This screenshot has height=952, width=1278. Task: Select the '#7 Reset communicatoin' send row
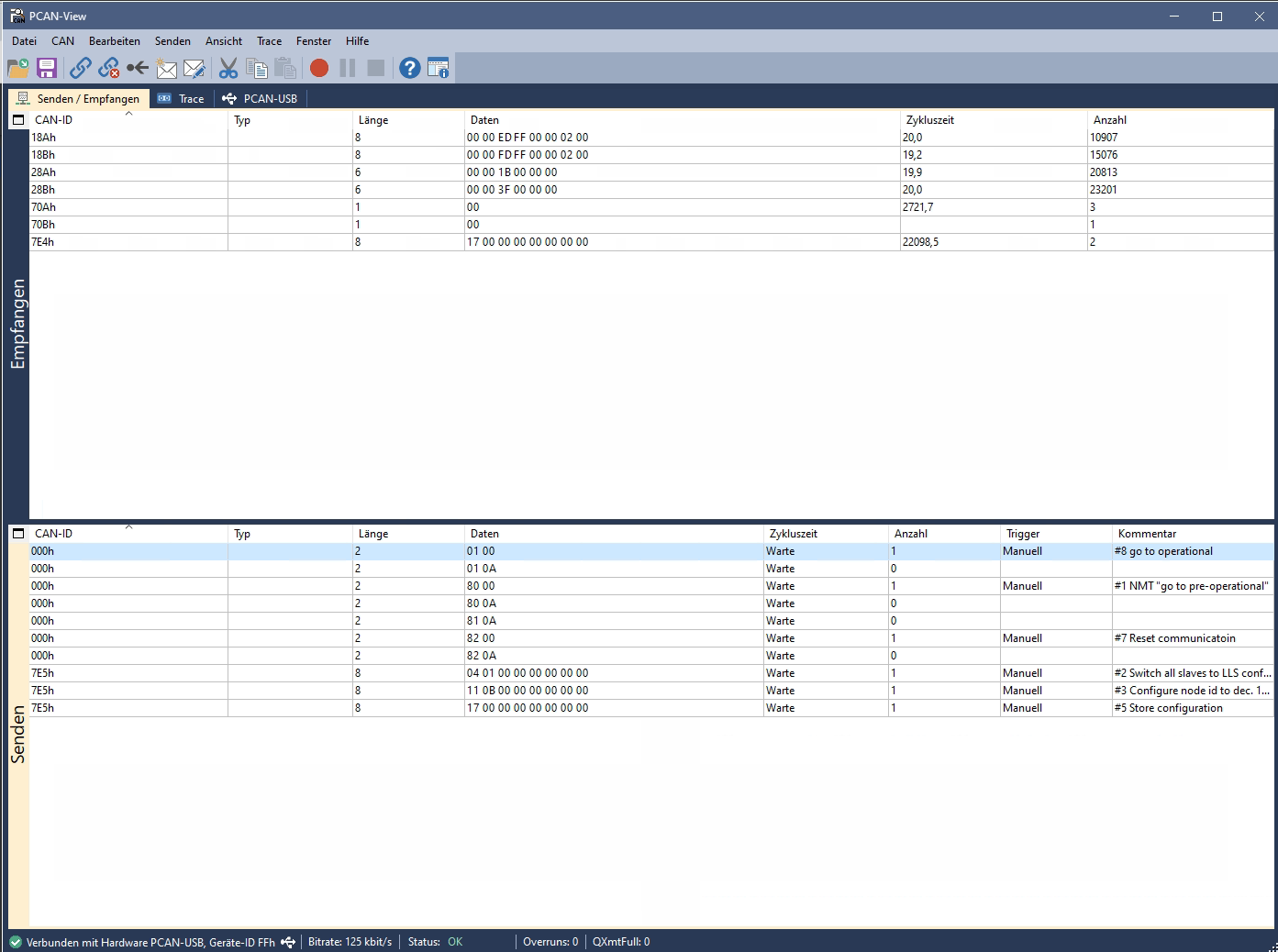click(1174, 638)
